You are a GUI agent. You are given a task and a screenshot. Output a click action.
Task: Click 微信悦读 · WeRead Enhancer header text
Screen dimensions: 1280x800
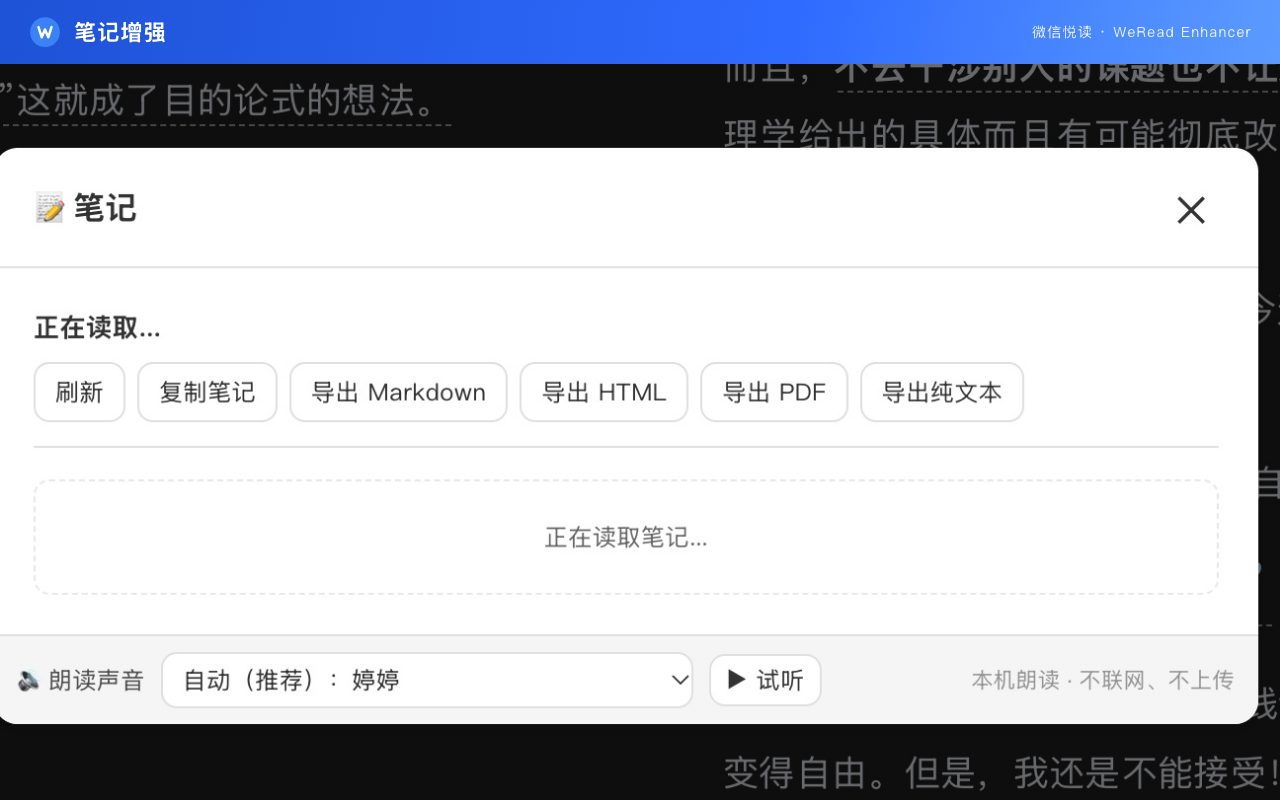click(1141, 32)
